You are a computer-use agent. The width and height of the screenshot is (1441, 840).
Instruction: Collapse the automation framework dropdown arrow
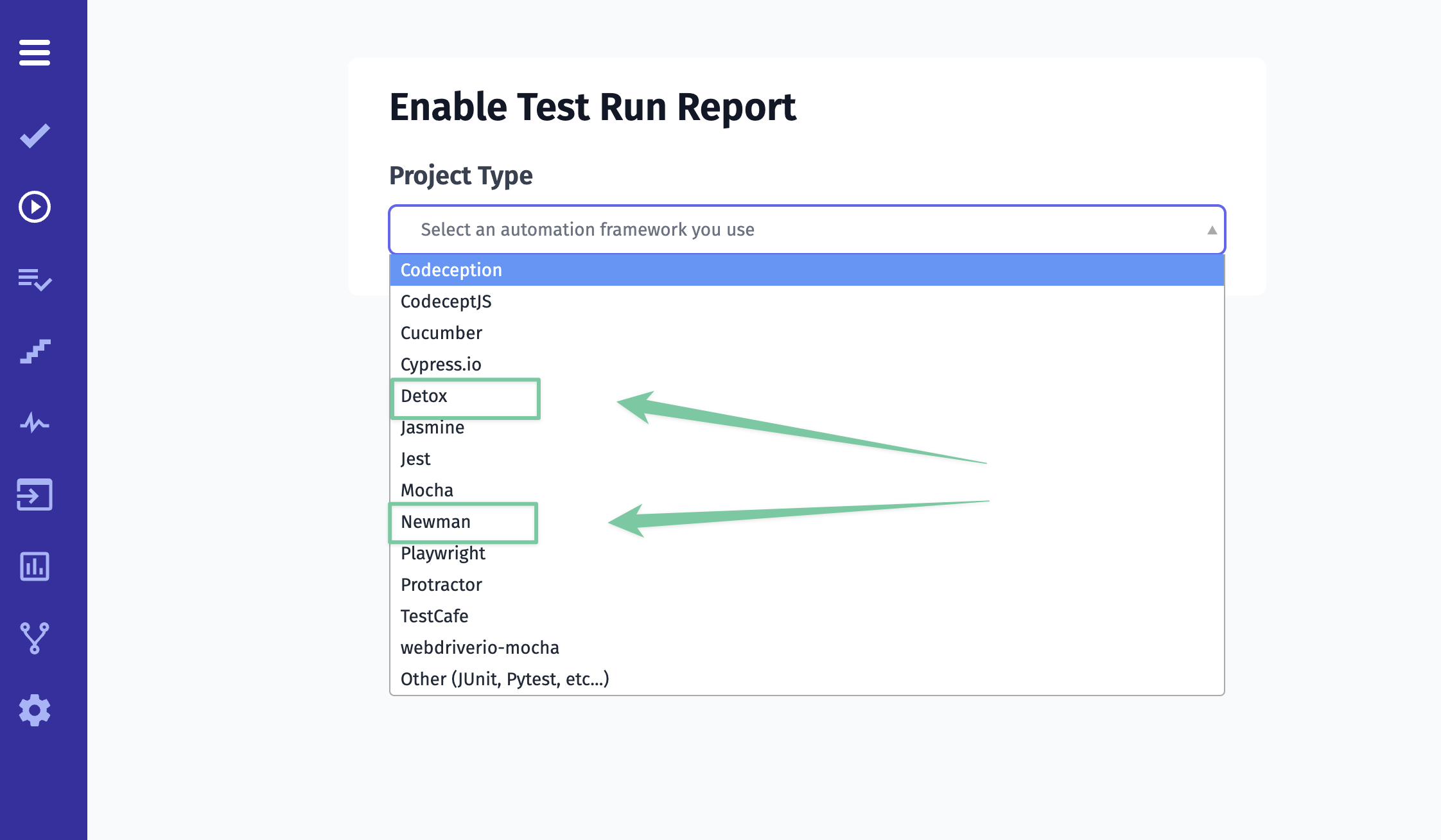click(x=1212, y=230)
